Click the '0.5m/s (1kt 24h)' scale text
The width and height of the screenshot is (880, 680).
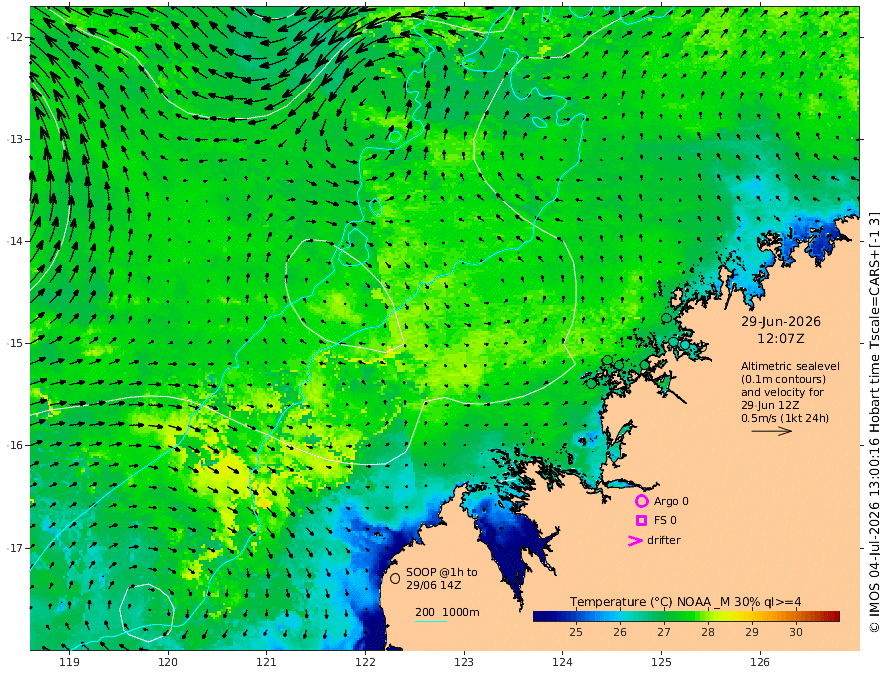tap(785, 418)
